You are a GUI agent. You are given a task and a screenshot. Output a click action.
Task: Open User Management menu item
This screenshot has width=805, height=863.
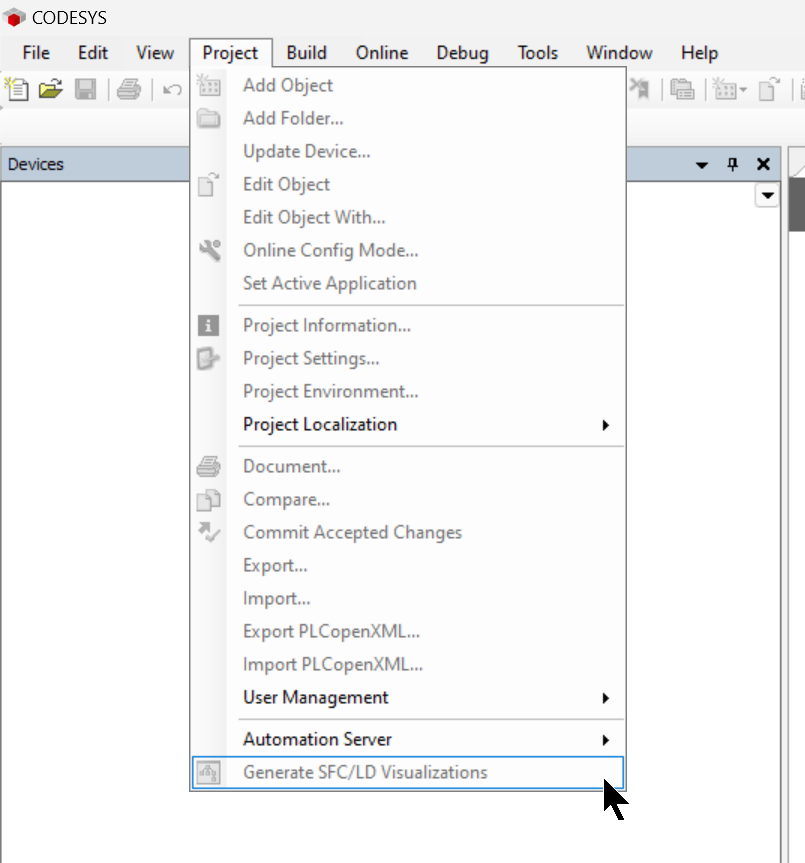[408, 697]
